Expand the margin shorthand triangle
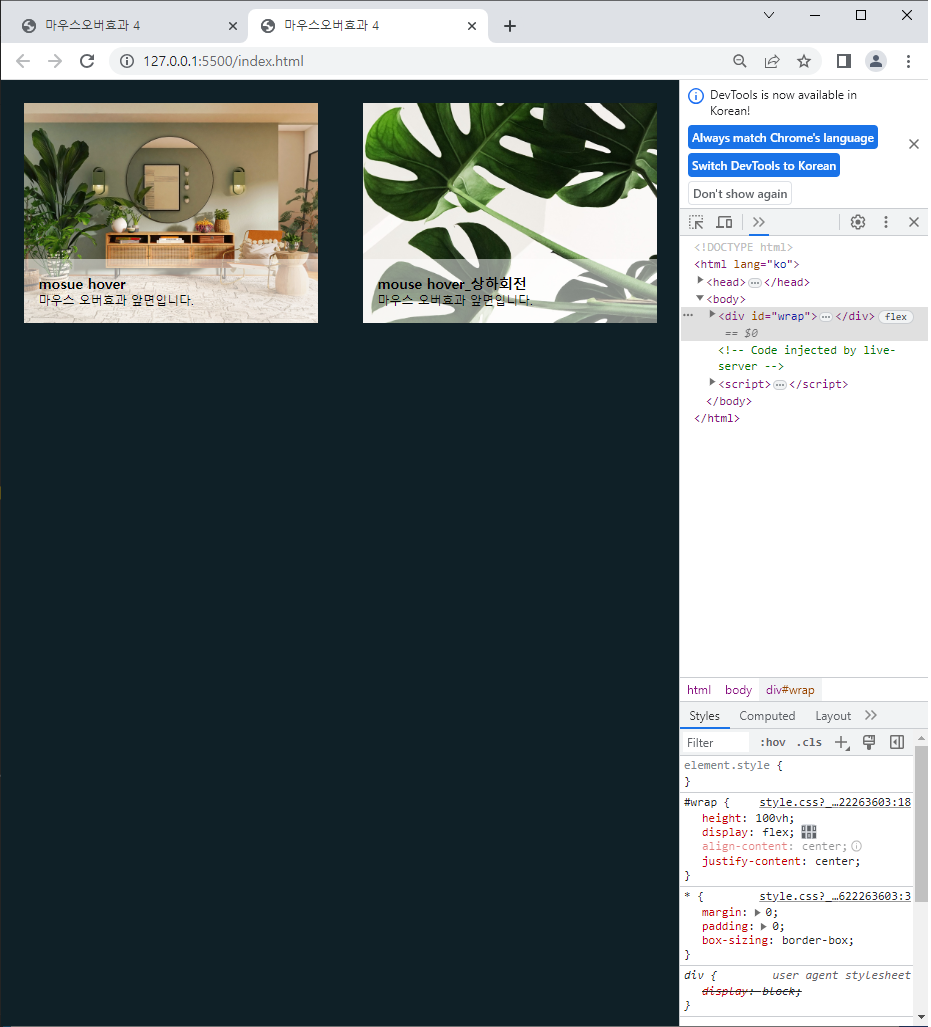The image size is (931, 1027). tap(757, 913)
